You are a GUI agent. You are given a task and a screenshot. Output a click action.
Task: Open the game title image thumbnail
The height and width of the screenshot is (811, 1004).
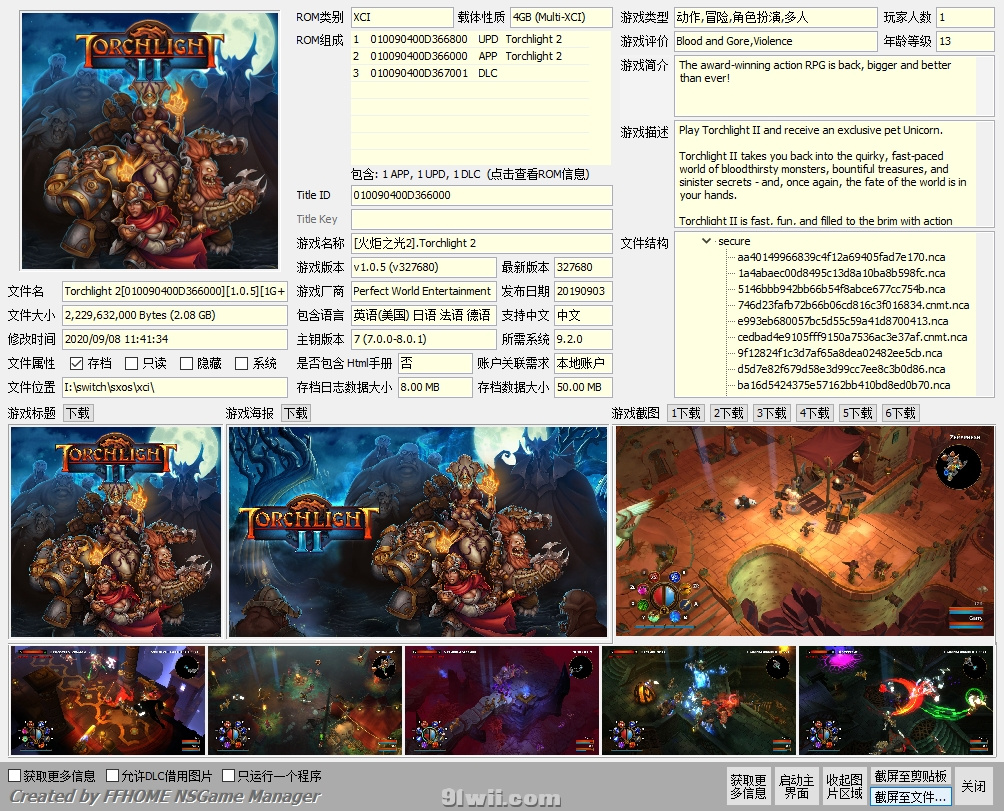click(x=116, y=531)
